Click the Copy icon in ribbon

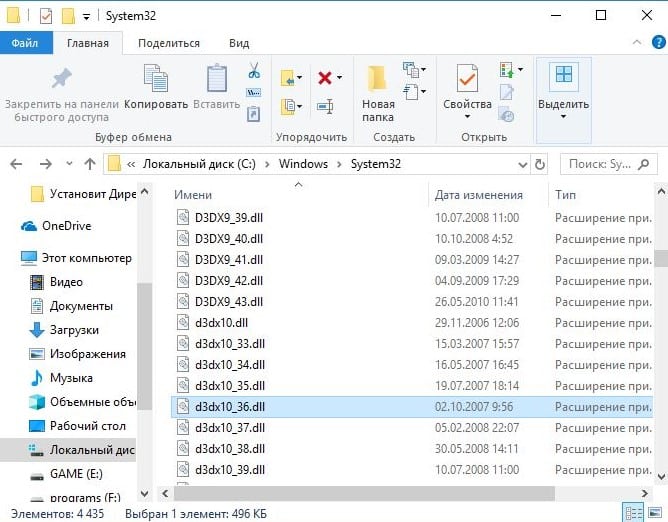[156, 78]
